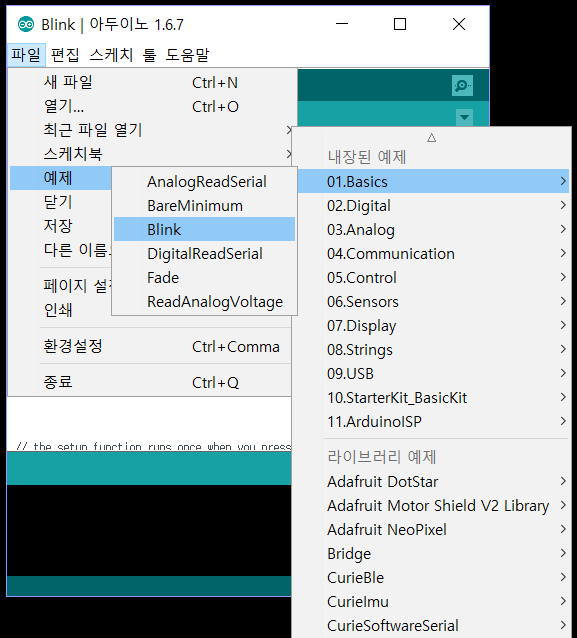The image size is (577, 638).
Task: Expand 11.ArduinoISP examples
Action: (x=433, y=422)
